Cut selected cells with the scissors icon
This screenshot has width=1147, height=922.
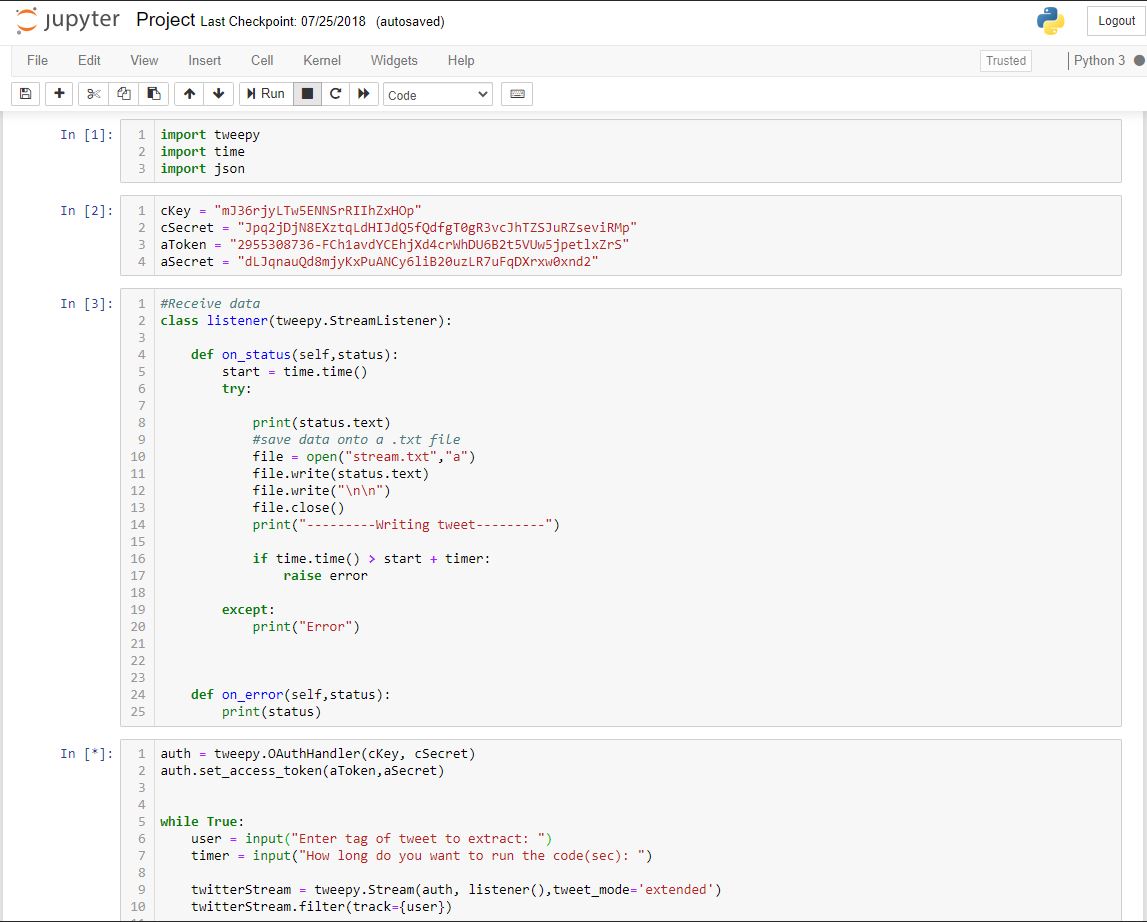(94, 94)
